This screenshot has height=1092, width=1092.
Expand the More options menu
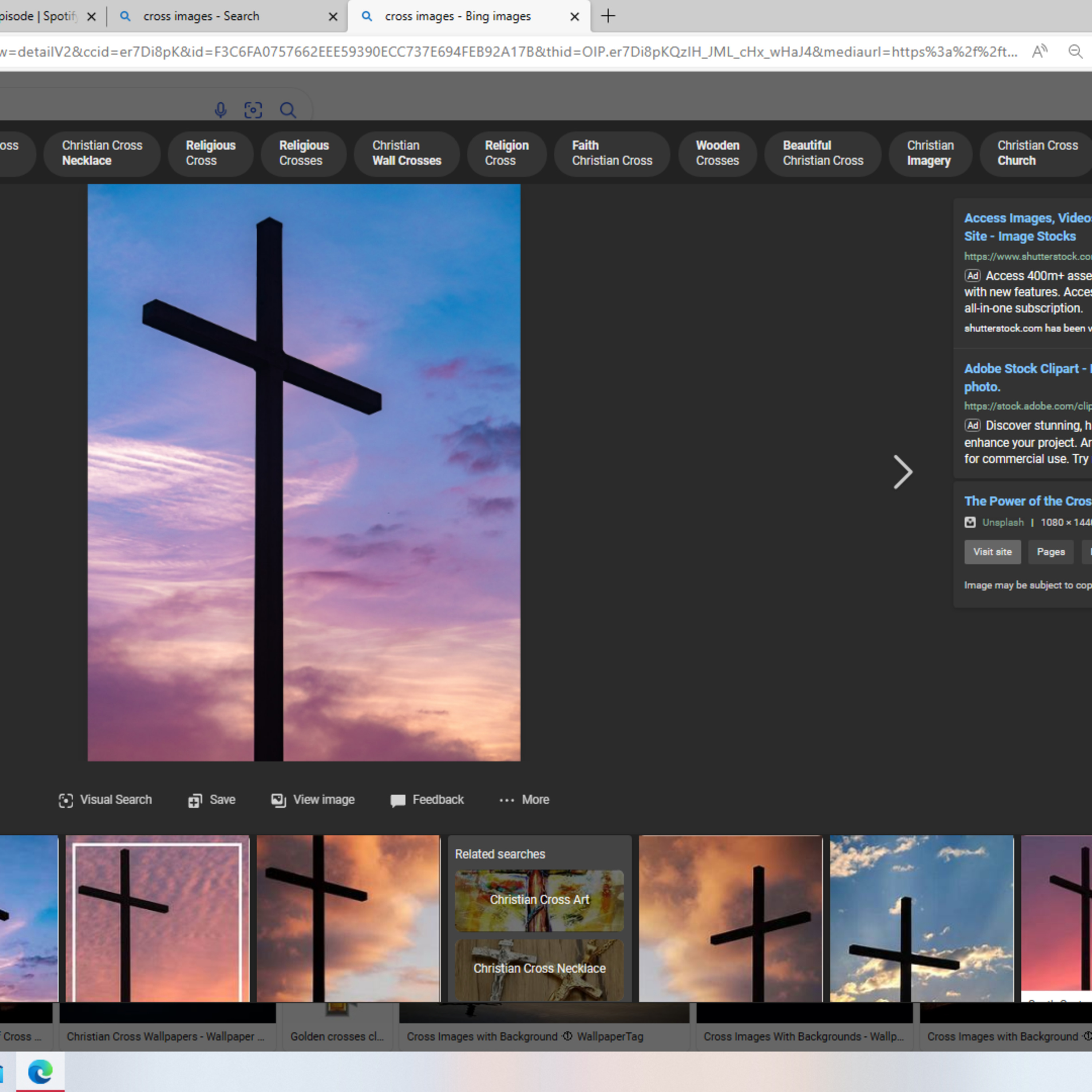pos(524,800)
